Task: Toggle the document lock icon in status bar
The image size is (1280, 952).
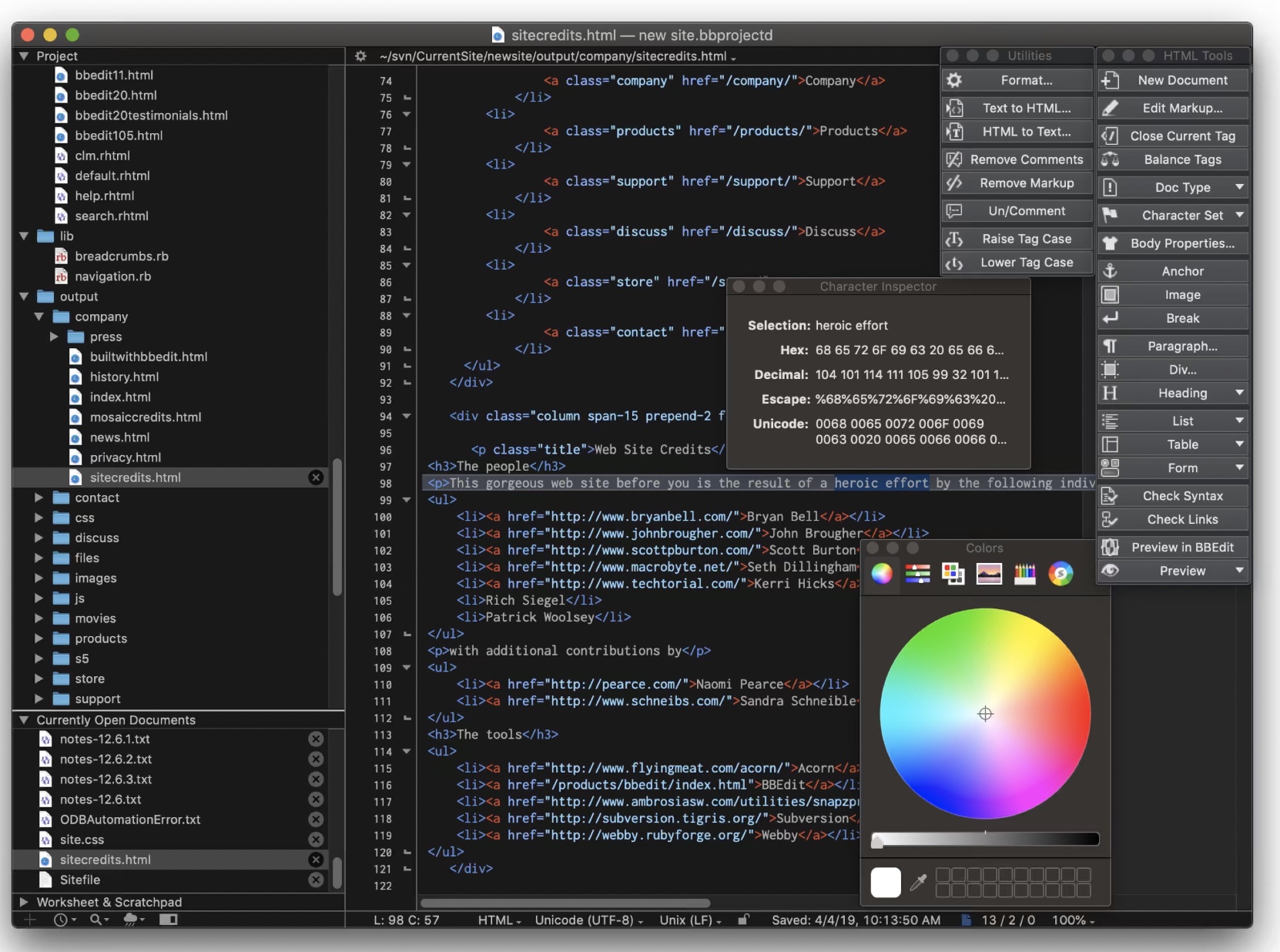Action: pos(743,920)
